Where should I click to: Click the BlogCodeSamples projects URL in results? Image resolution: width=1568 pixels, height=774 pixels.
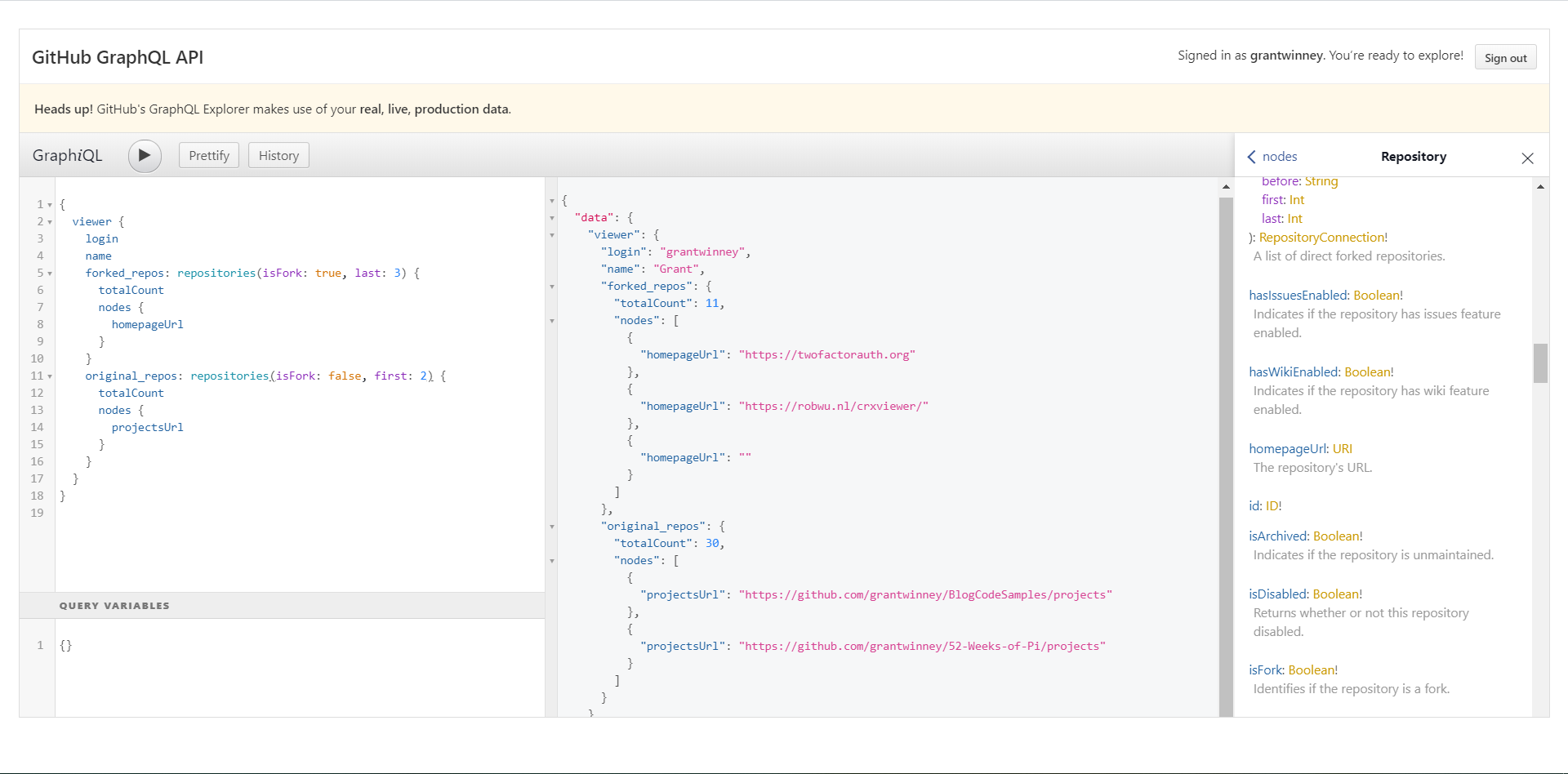coord(925,595)
